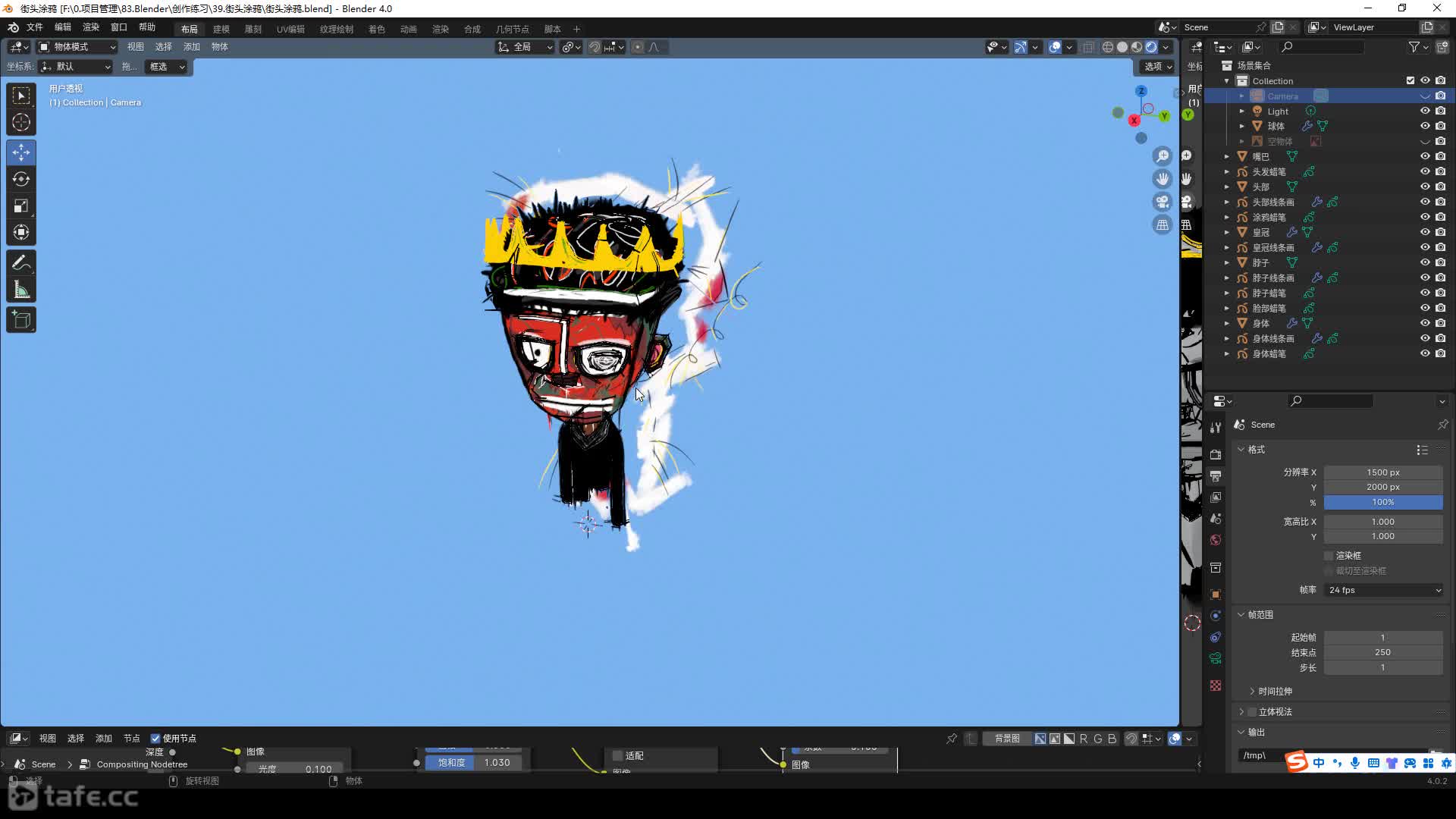Screen dimensions: 1456x819
Task: Open the Object properties tab
Action: (1216, 595)
